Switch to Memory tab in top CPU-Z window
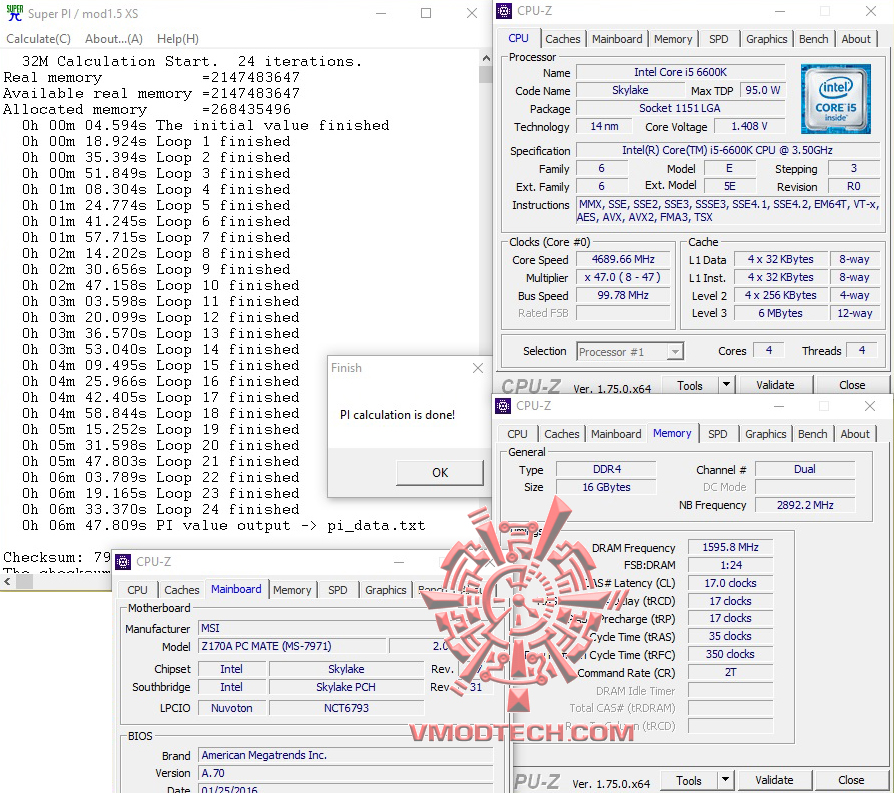Viewport: 894px width, 793px height. coord(673,39)
